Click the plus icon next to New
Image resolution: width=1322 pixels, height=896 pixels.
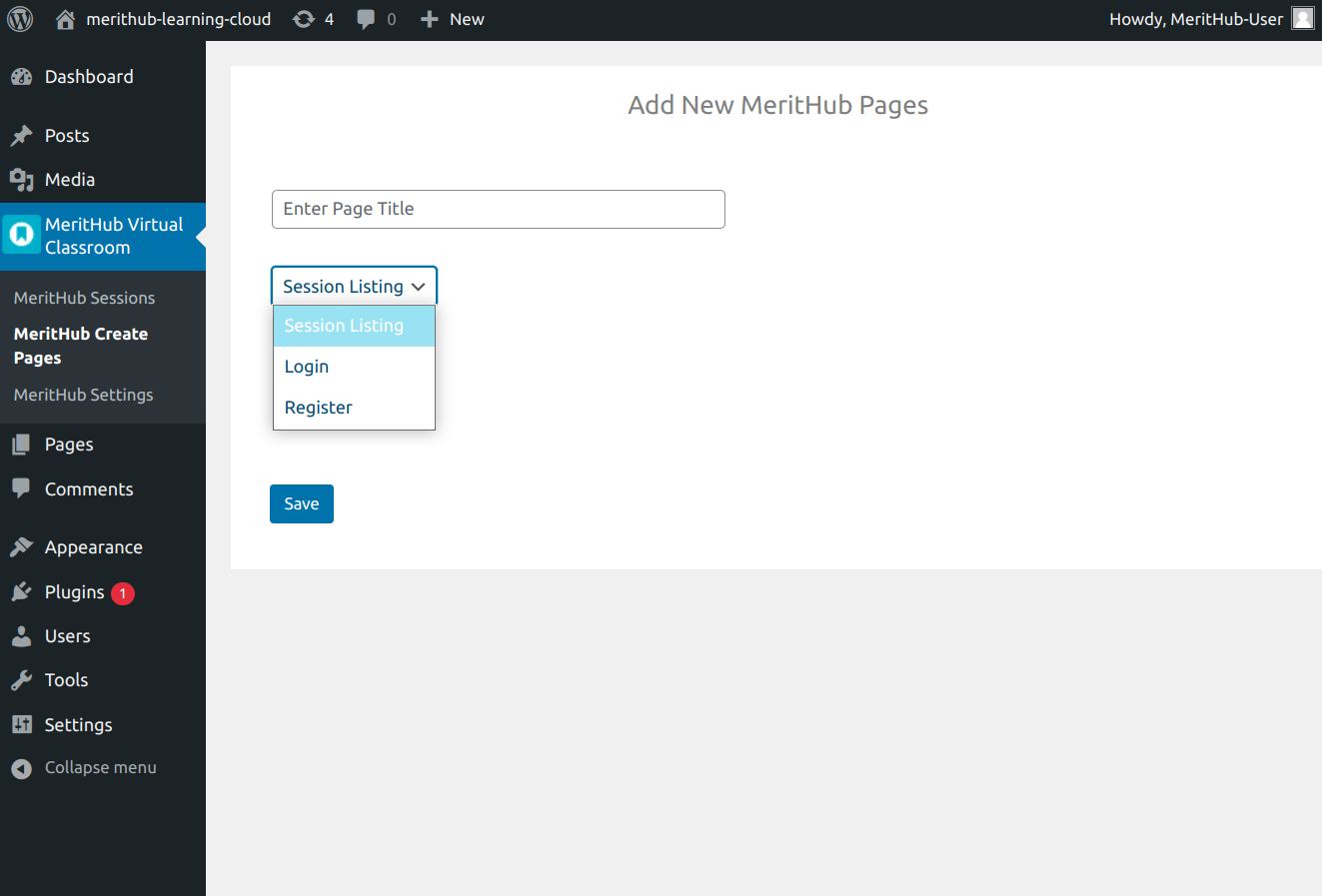(430, 19)
